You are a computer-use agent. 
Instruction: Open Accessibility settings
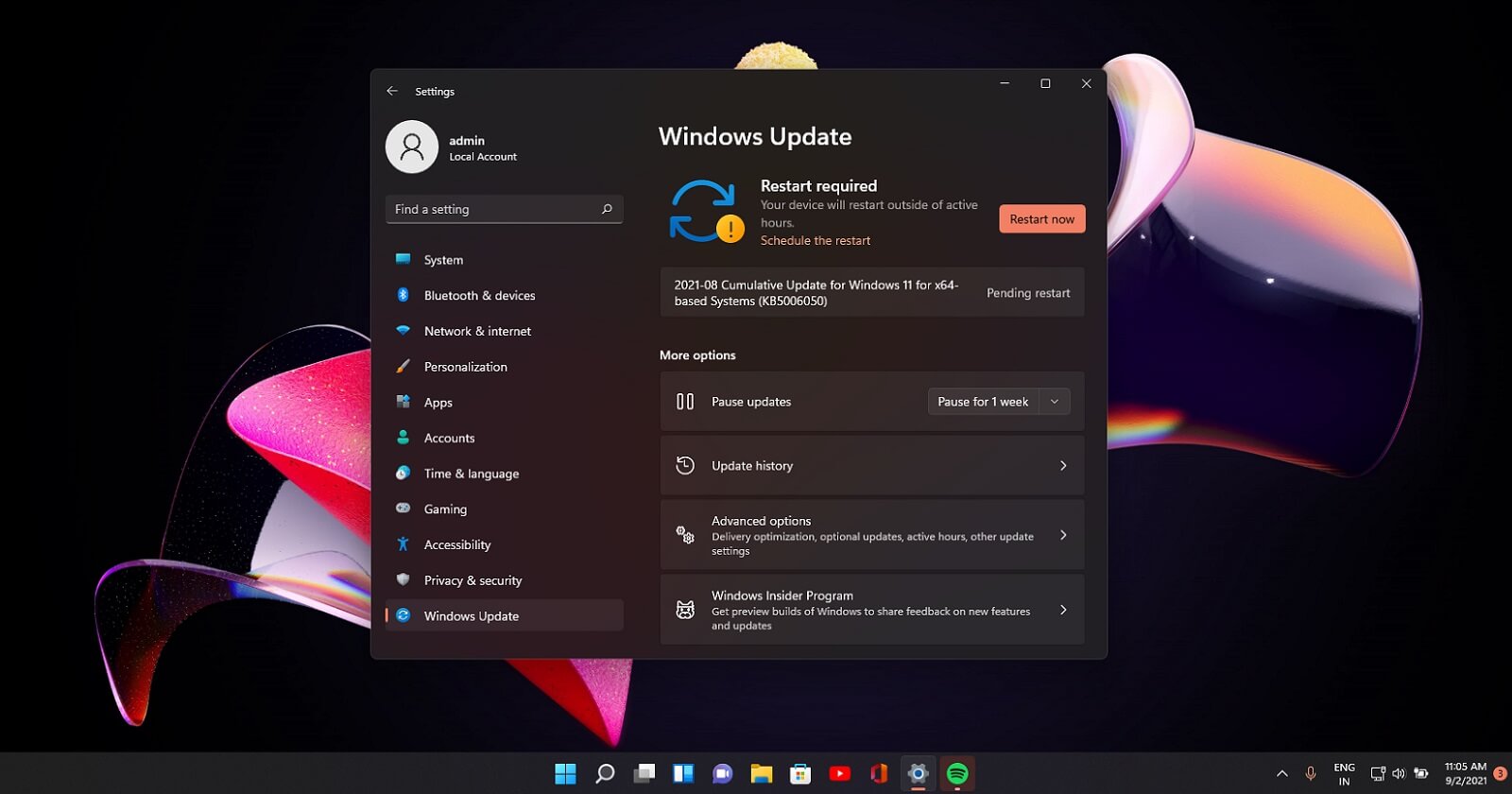pyautogui.click(x=505, y=544)
